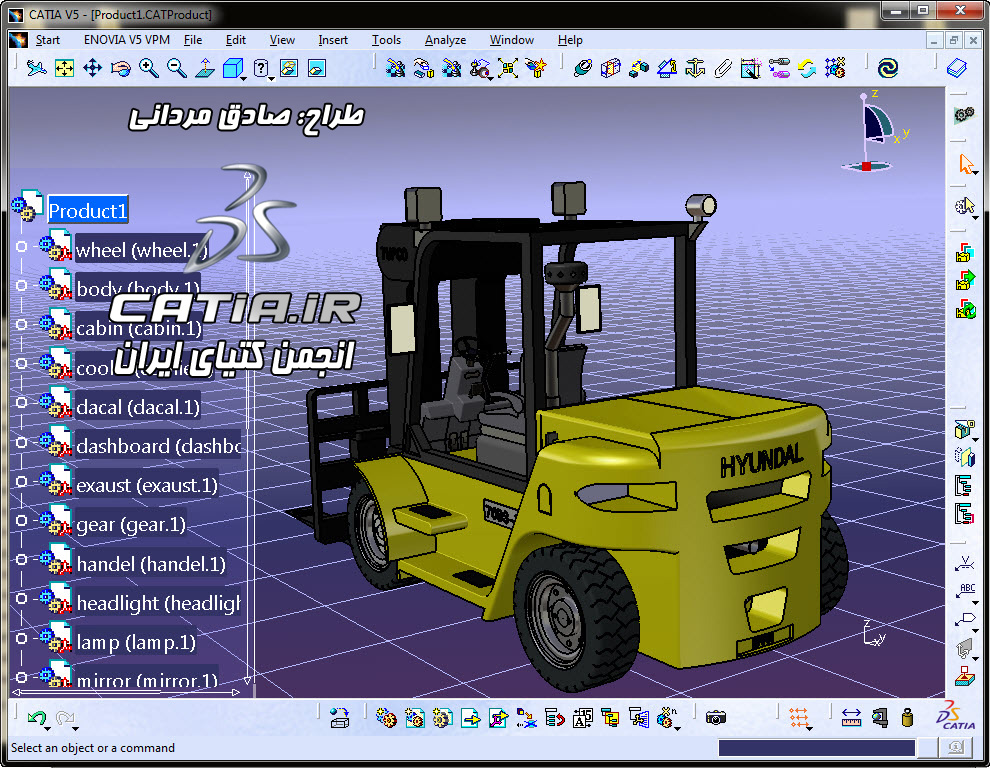The image size is (990, 768).
Task: Activate Fly Mode airplane icon
Action: tap(37, 68)
